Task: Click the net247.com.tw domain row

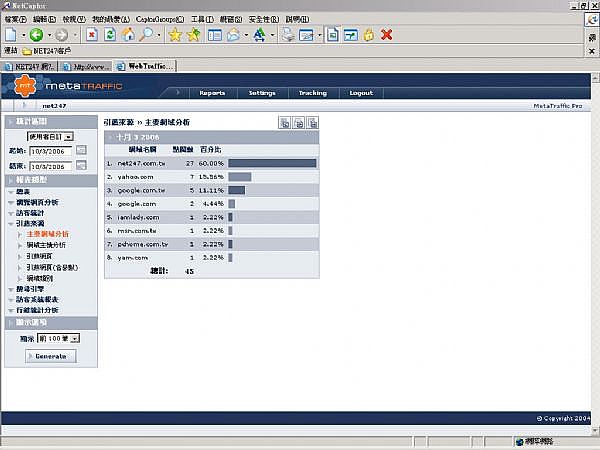Action: pyautogui.click(x=212, y=163)
